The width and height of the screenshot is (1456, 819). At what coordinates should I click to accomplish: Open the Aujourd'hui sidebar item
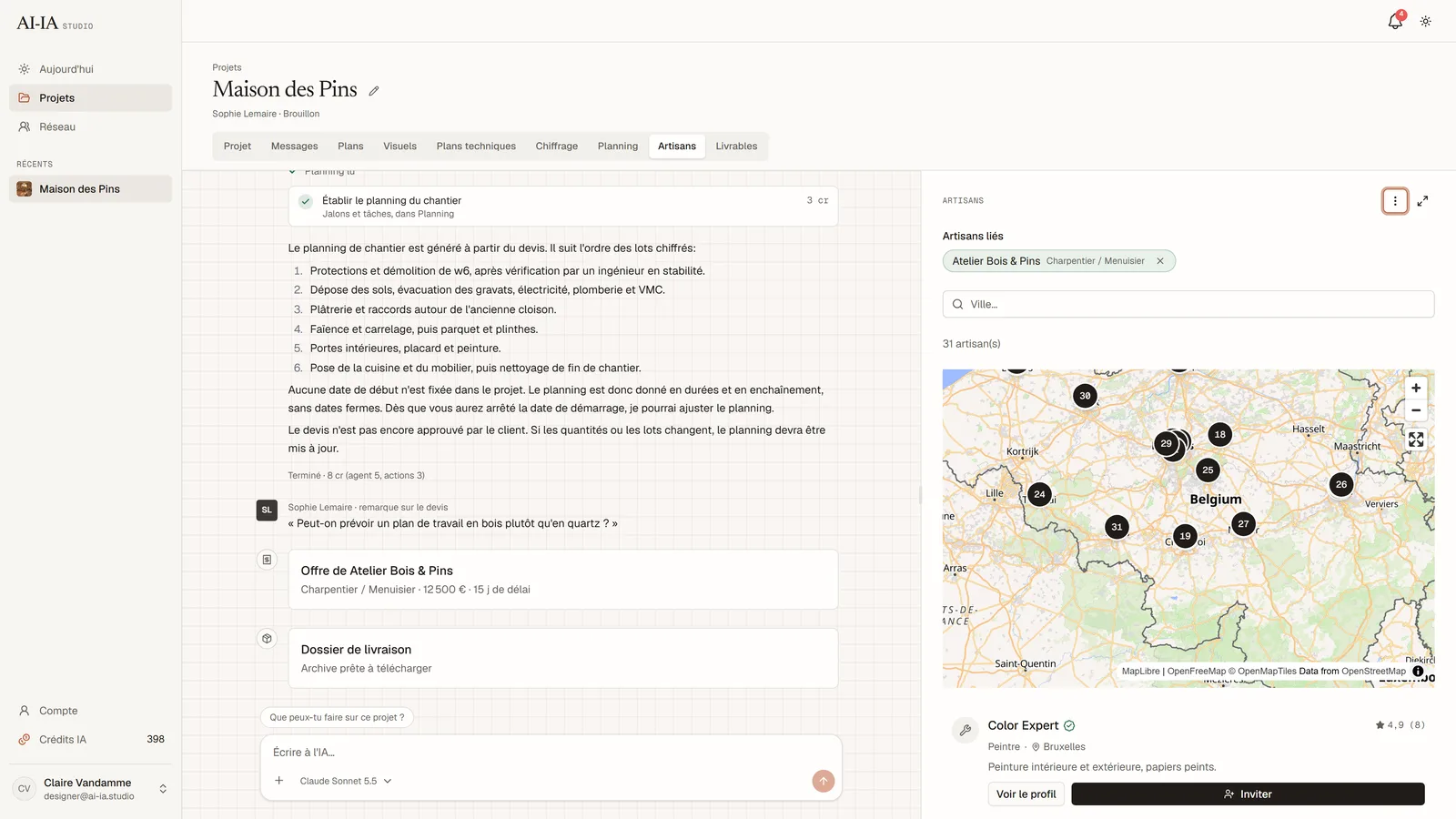pyautogui.click(x=90, y=69)
